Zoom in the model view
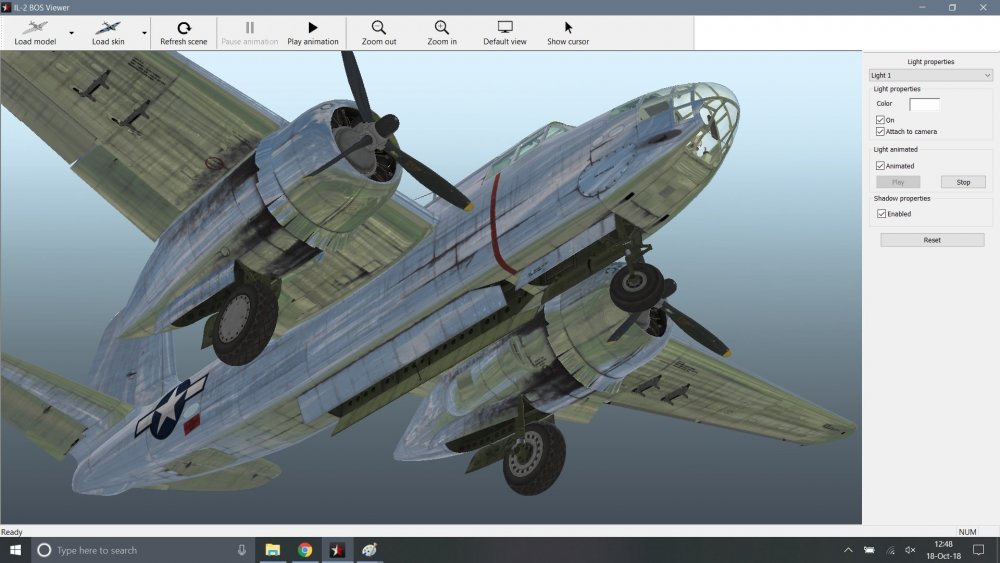The height and width of the screenshot is (563, 1000). point(442,33)
